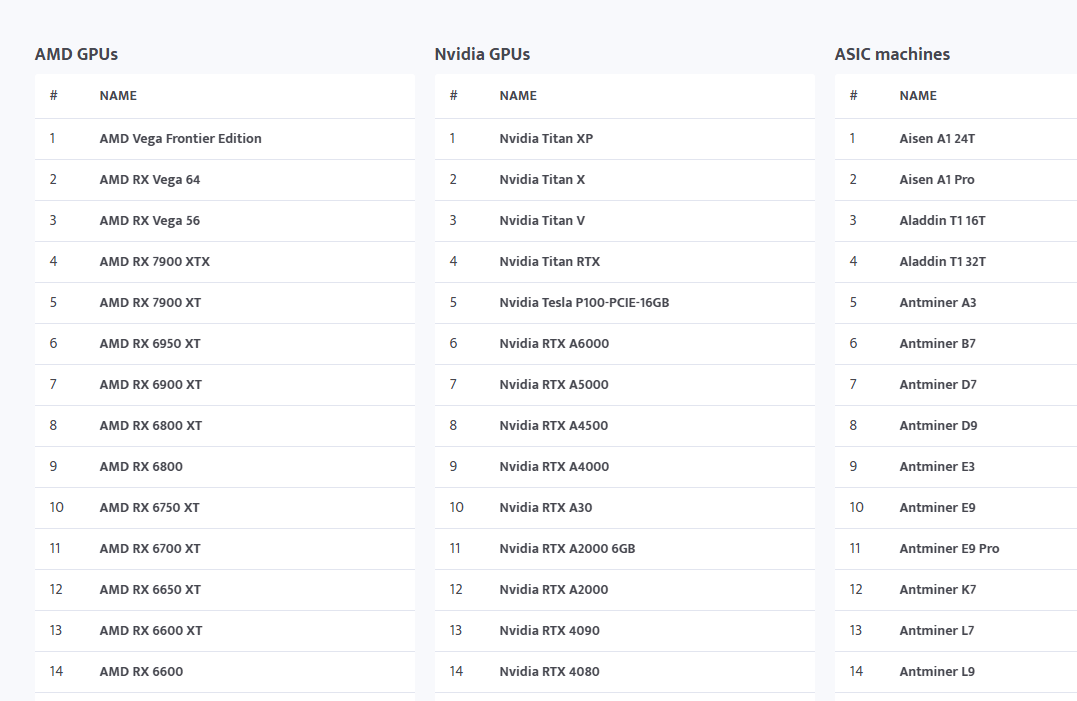Viewport: 1077px width, 701px height.
Task: Open Nvidia RTX 4080 entry
Action: [x=549, y=672]
